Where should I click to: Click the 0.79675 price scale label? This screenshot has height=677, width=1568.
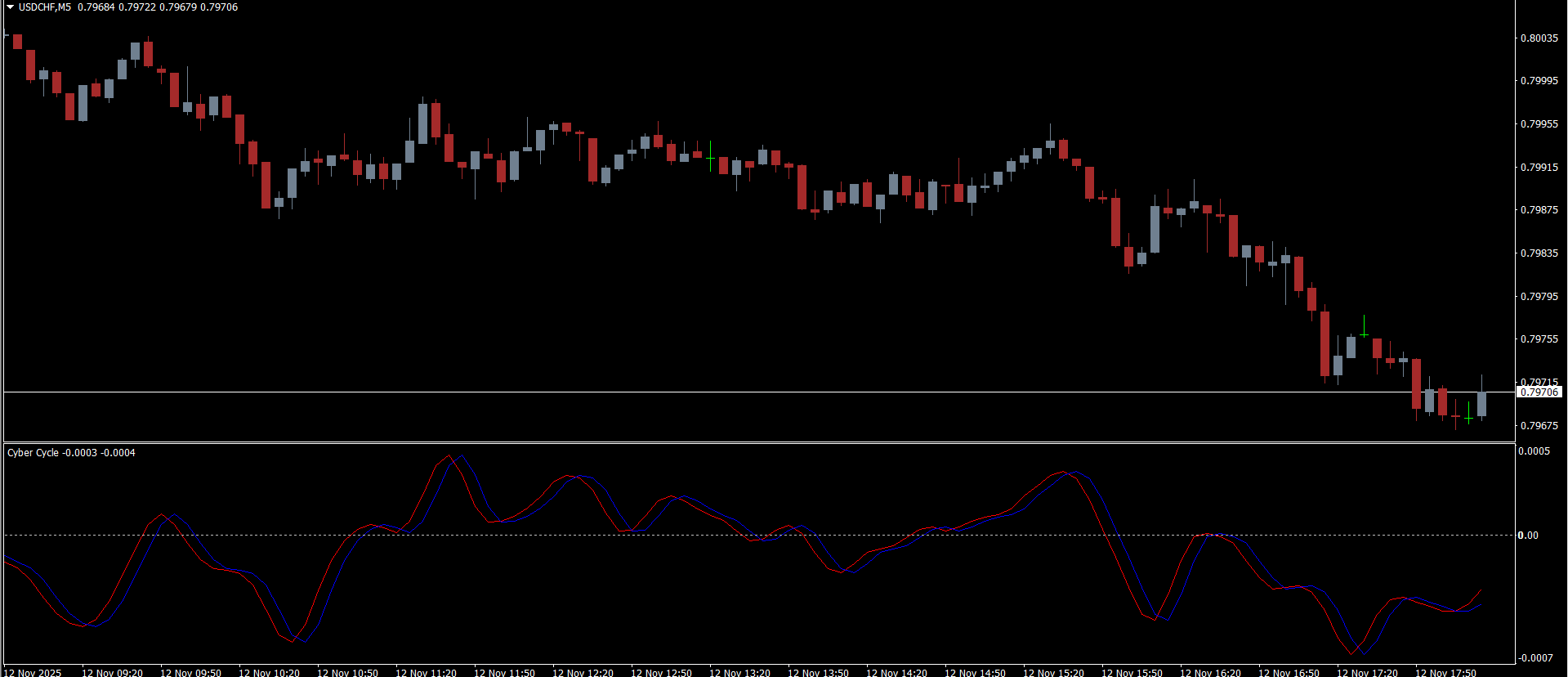(x=1539, y=426)
